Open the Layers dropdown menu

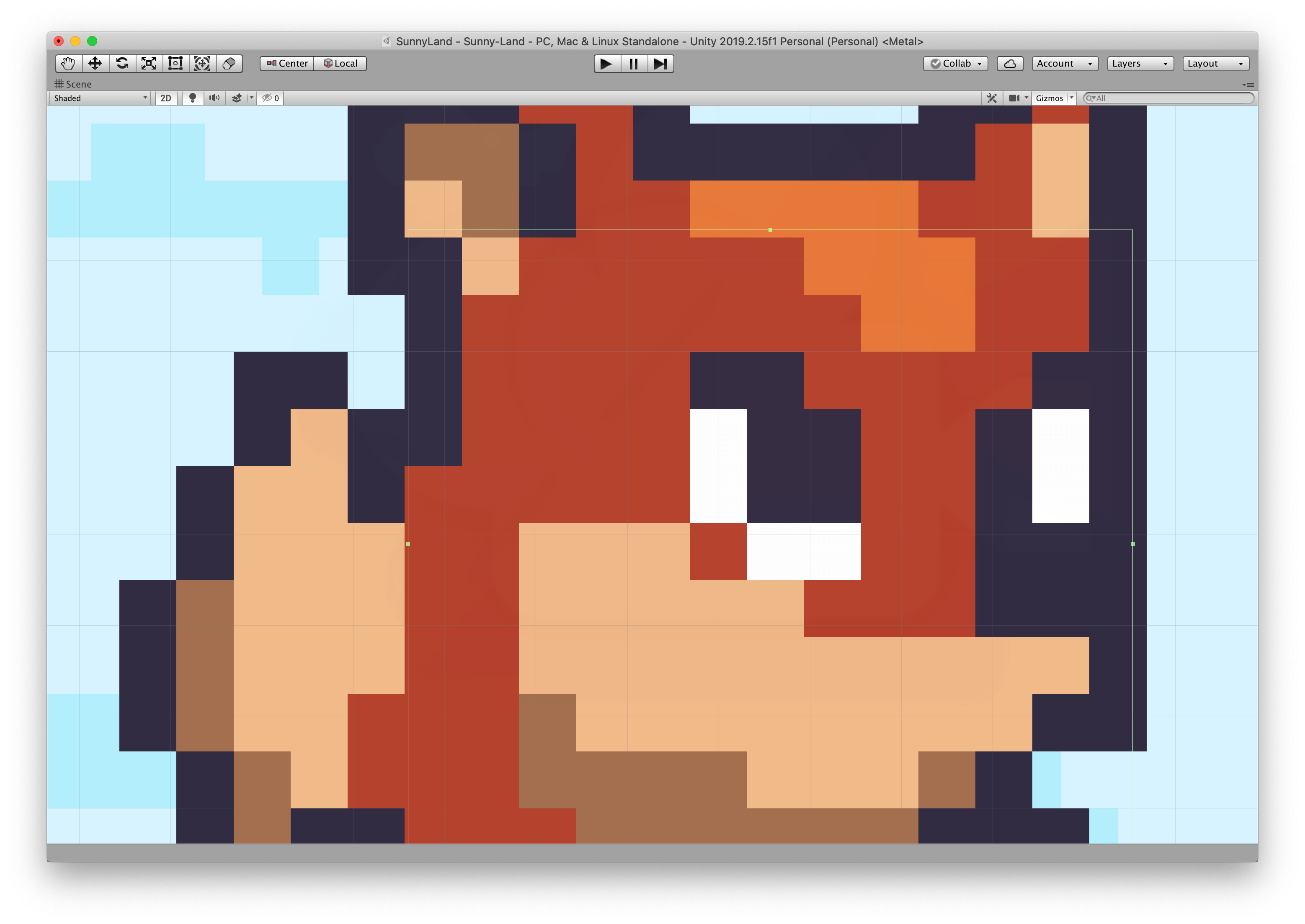click(x=1140, y=63)
